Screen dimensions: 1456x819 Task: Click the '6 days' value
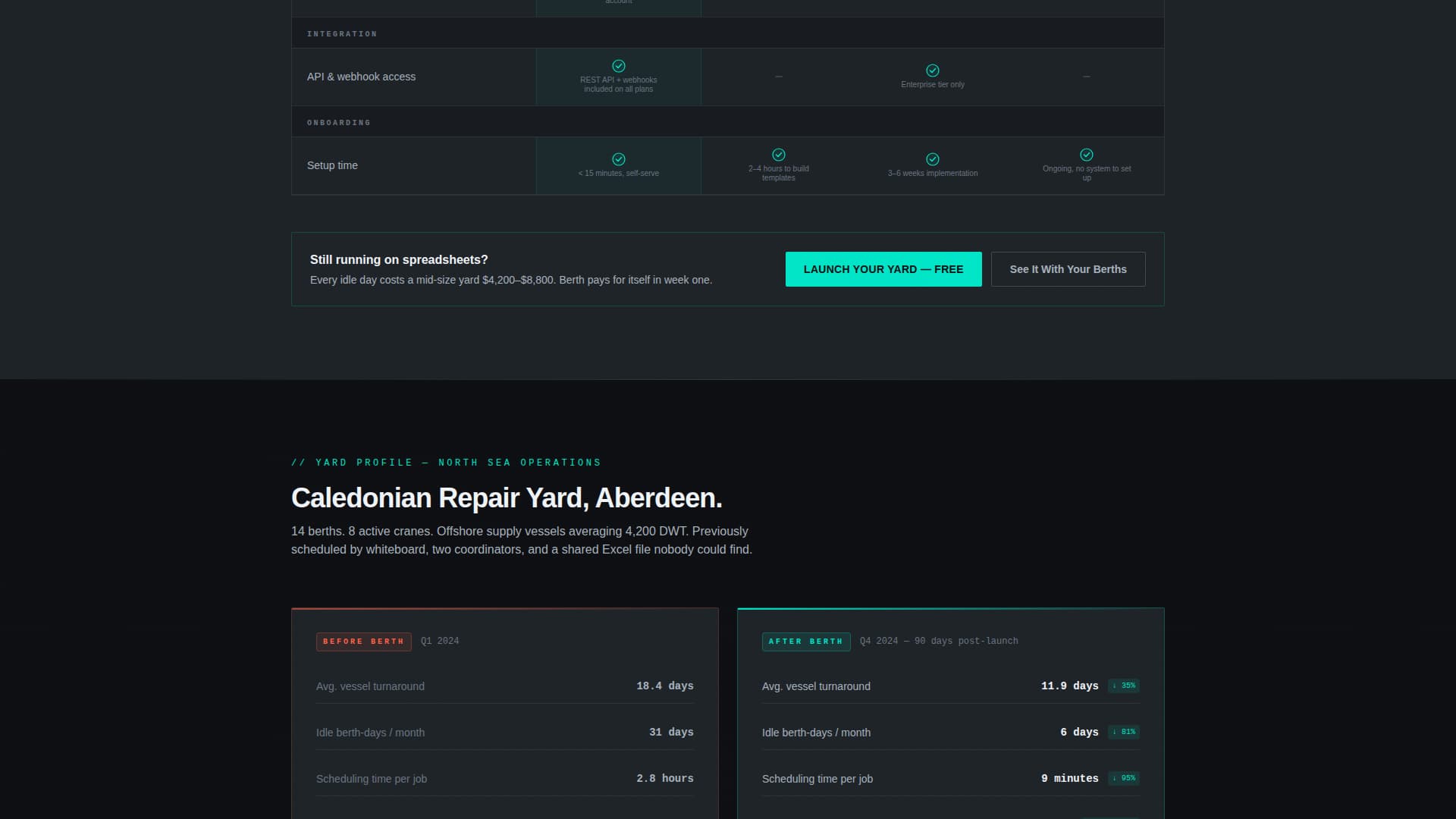tap(1079, 732)
